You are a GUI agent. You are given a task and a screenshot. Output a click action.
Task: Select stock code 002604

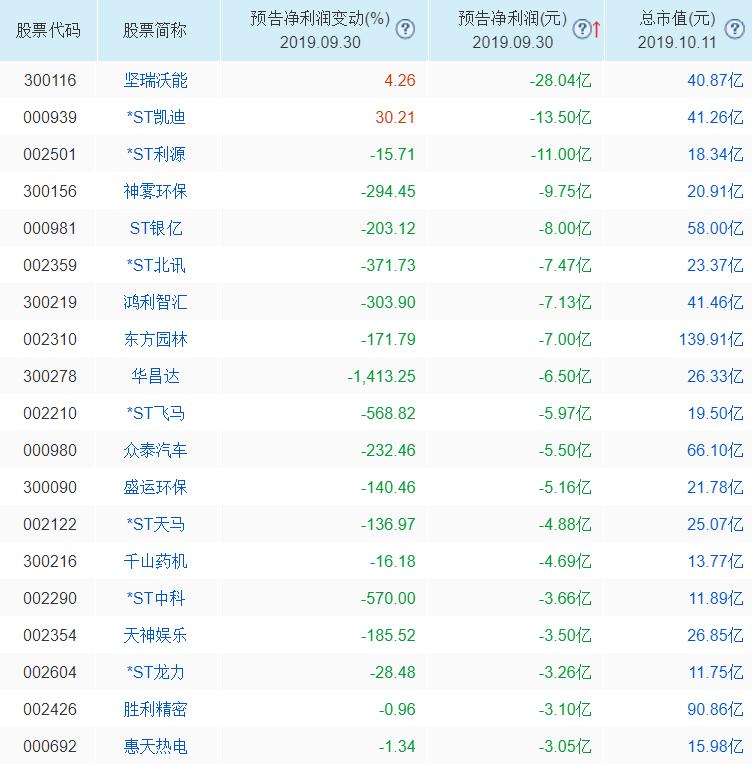50,672
